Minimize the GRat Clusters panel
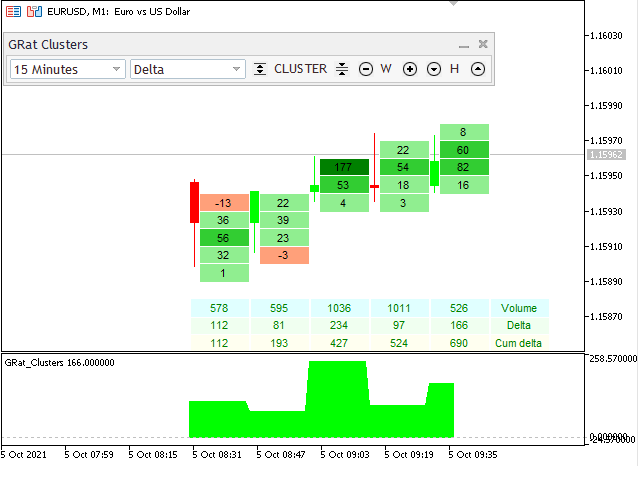 click(x=464, y=45)
